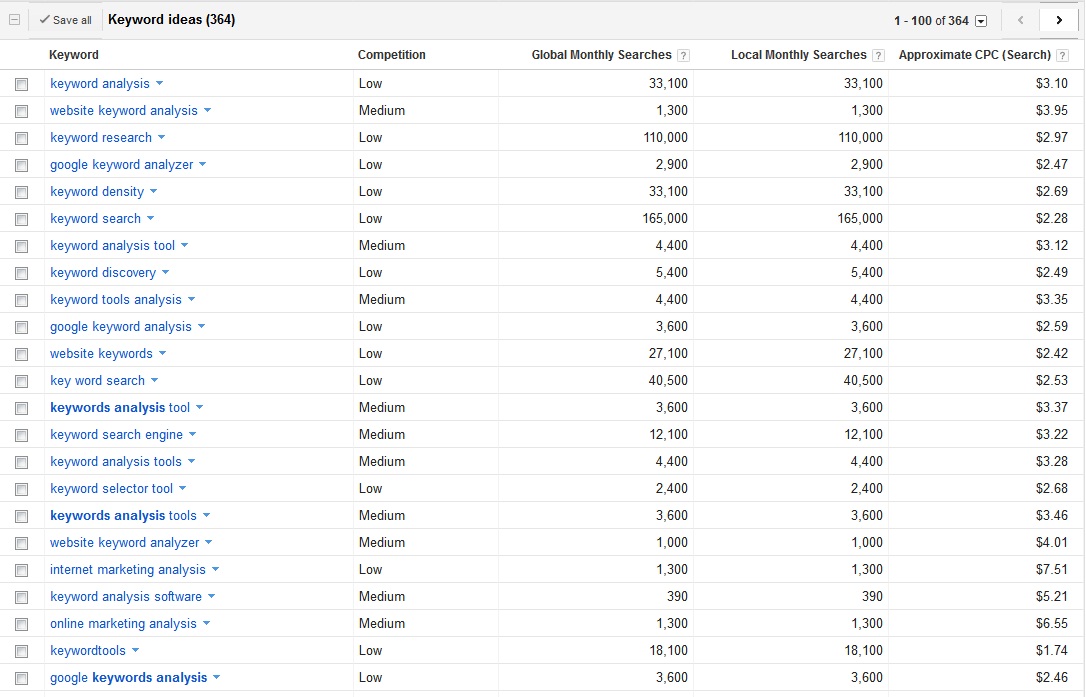Click the help icon beside Global Monthly Searches
The image size is (1086, 697).
(684, 56)
